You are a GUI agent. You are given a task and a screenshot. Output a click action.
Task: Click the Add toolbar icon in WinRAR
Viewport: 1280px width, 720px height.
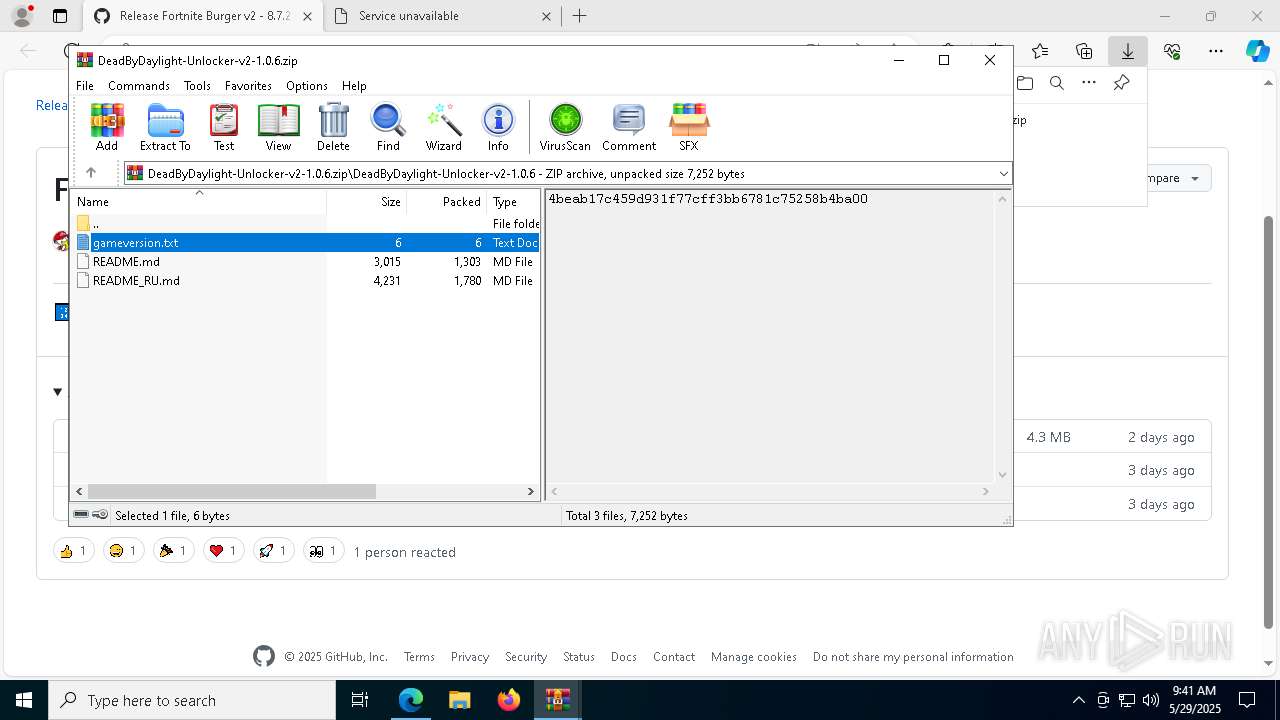tap(107, 127)
